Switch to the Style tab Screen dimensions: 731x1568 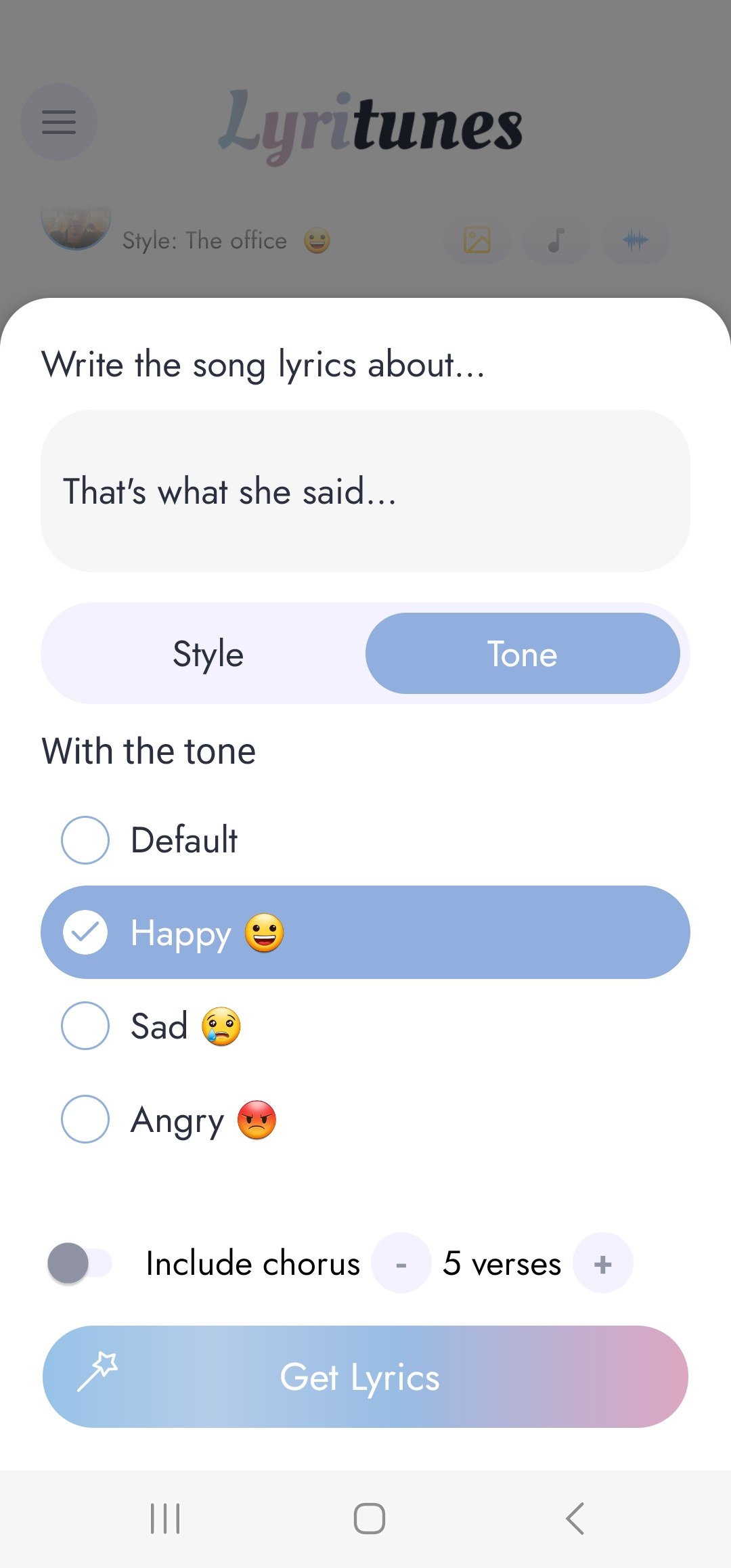(x=208, y=654)
